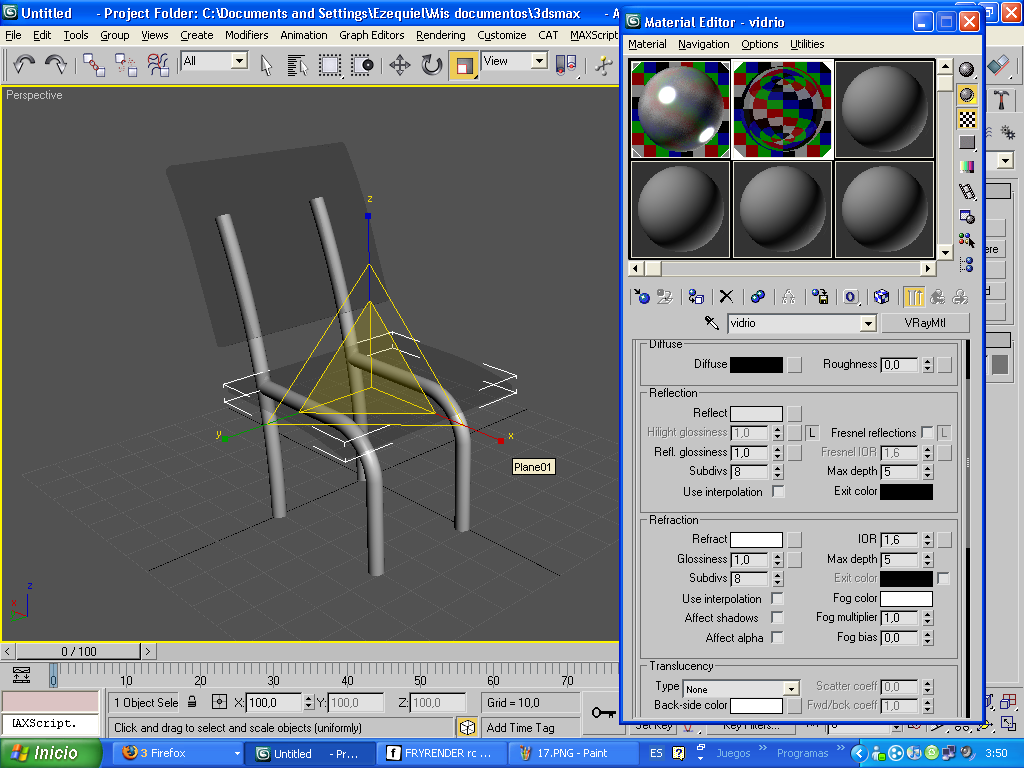Enable Reflection Use interpolation checkbox
The height and width of the screenshot is (768, 1024).
778,491
